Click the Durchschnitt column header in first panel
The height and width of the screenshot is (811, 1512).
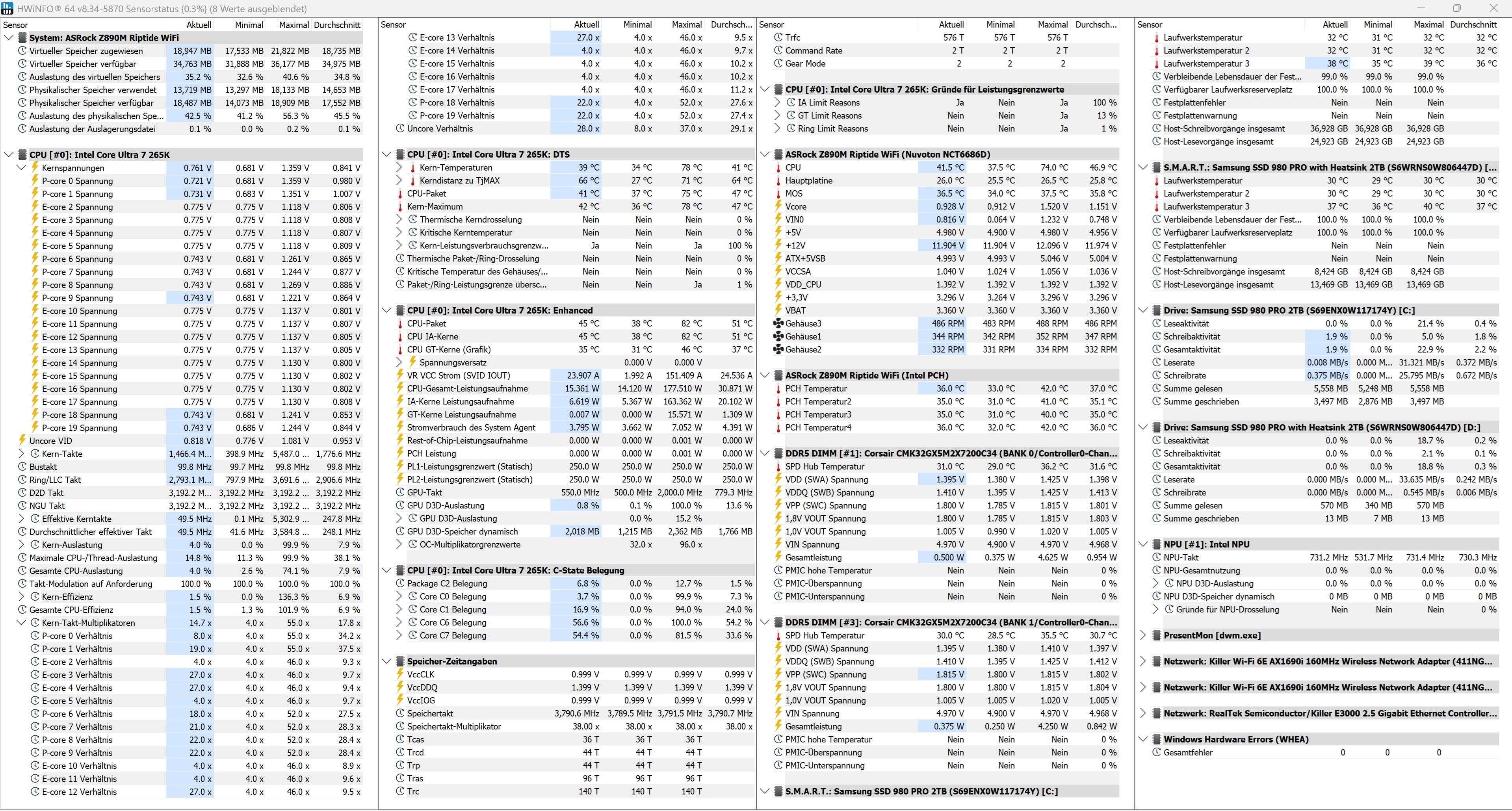(337, 25)
